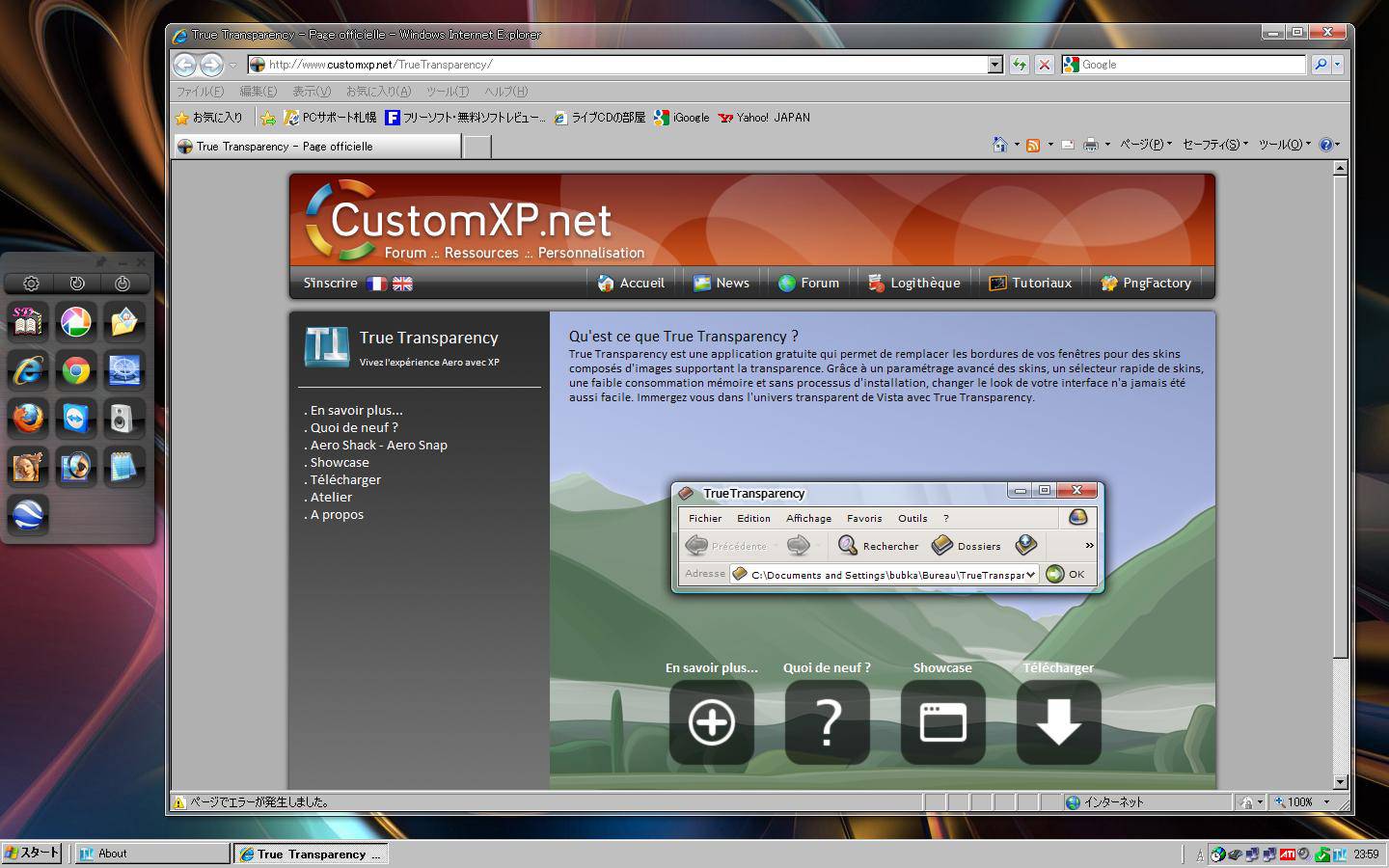Viewport: 1389px width, 868px height.
Task: Open the ファイル(F) menu
Action: [200, 92]
